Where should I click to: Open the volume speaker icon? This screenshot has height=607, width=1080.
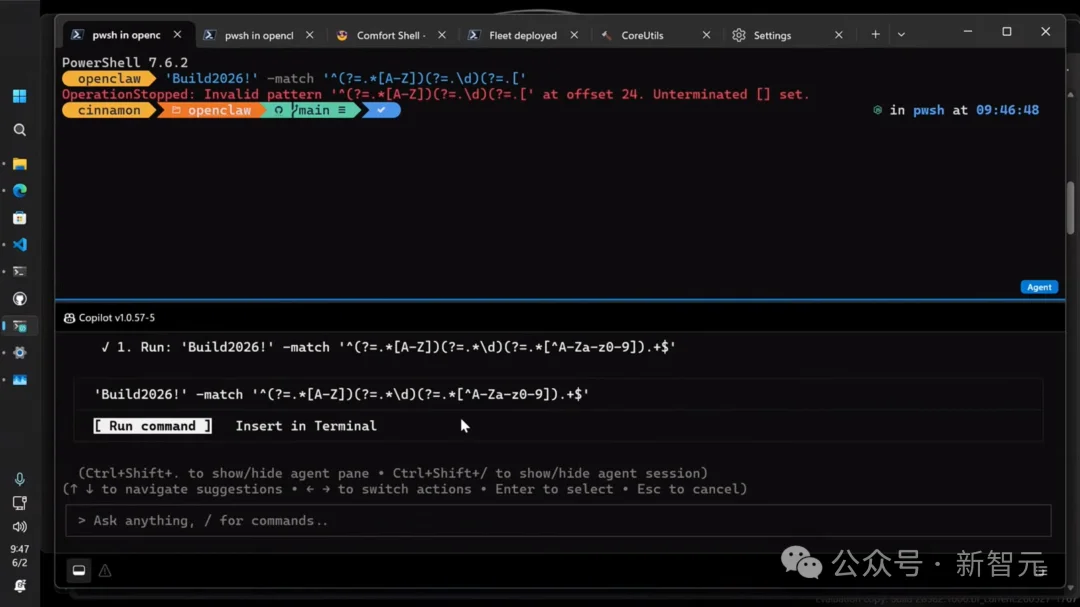pos(19,526)
